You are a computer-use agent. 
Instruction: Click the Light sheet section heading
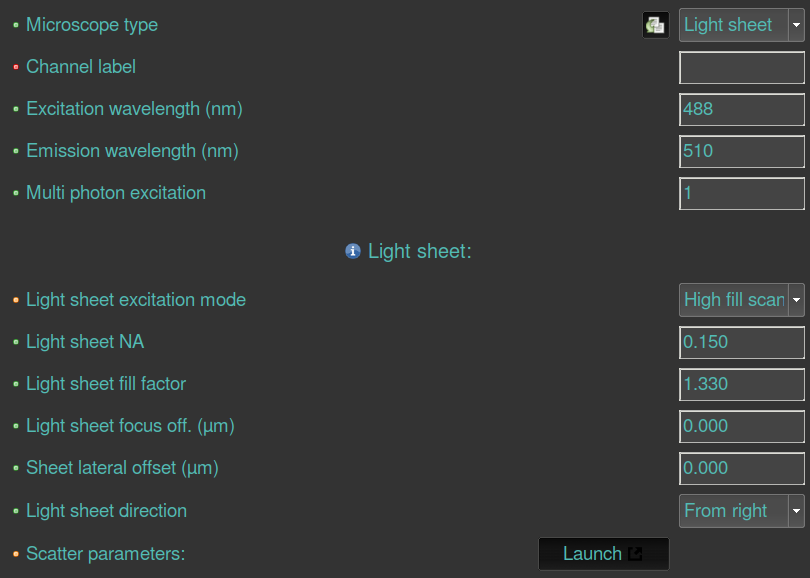(419, 251)
